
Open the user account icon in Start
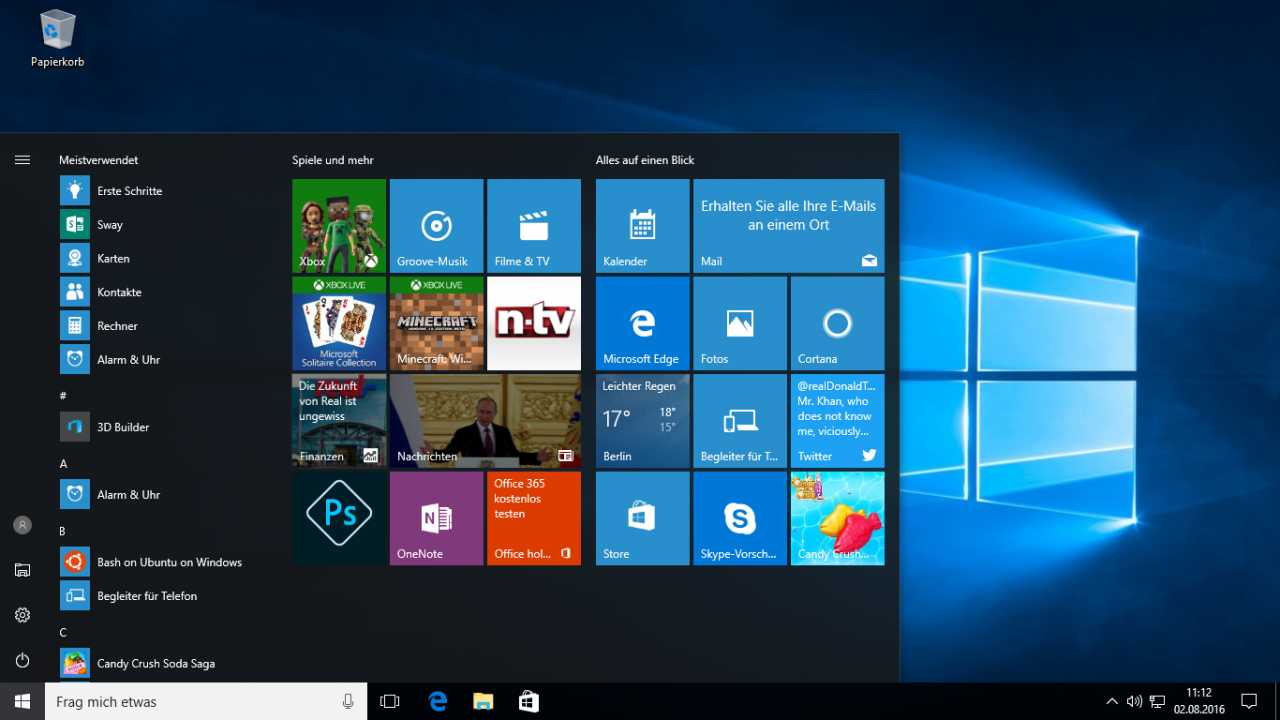point(22,525)
